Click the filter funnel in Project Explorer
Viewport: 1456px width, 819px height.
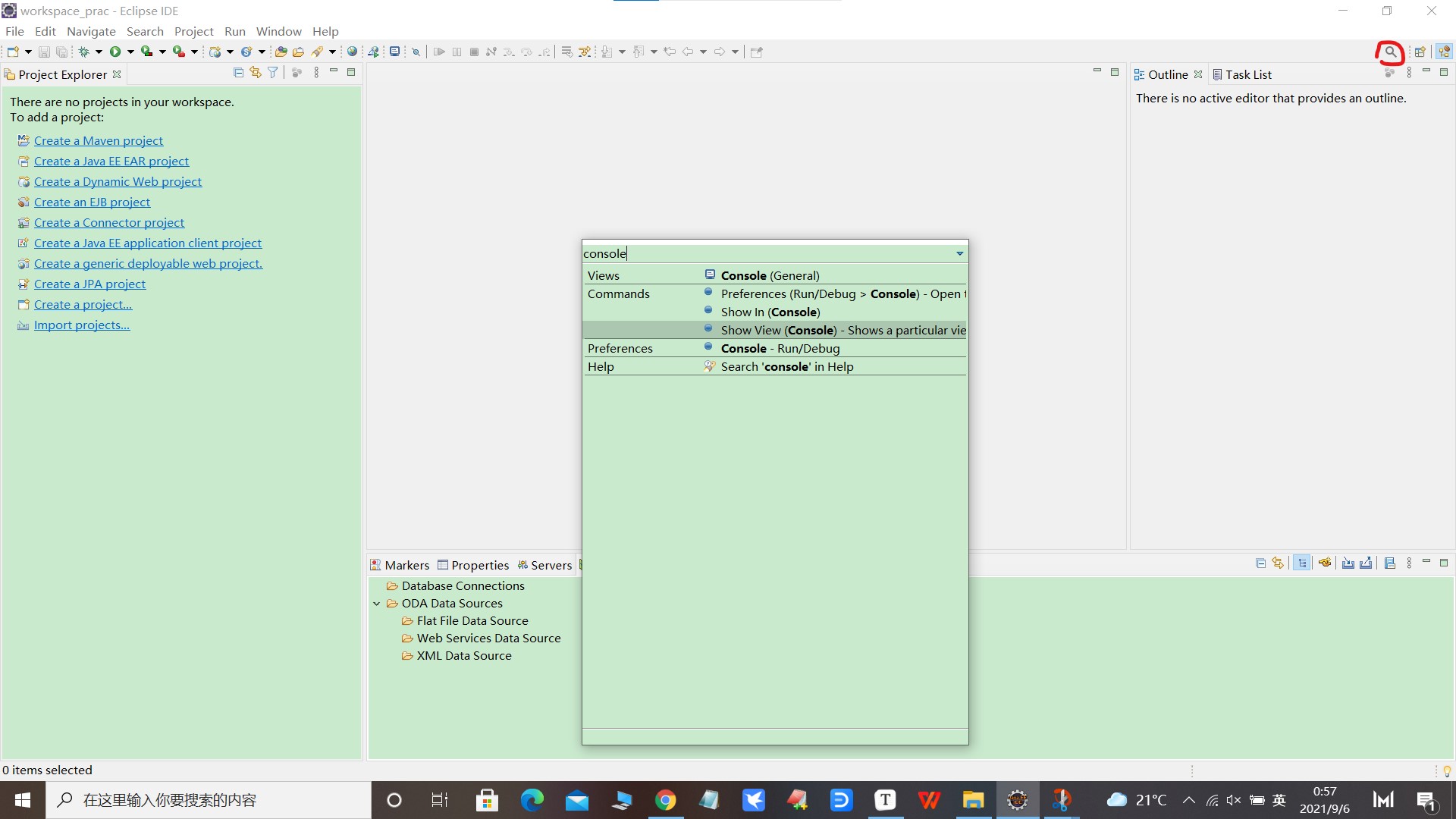[273, 73]
